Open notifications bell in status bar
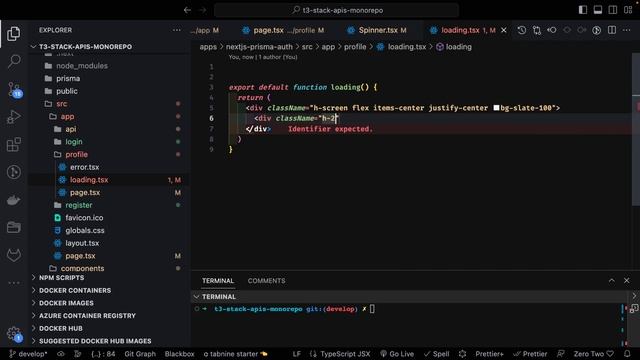640x360 pixels. click(x=627, y=354)
